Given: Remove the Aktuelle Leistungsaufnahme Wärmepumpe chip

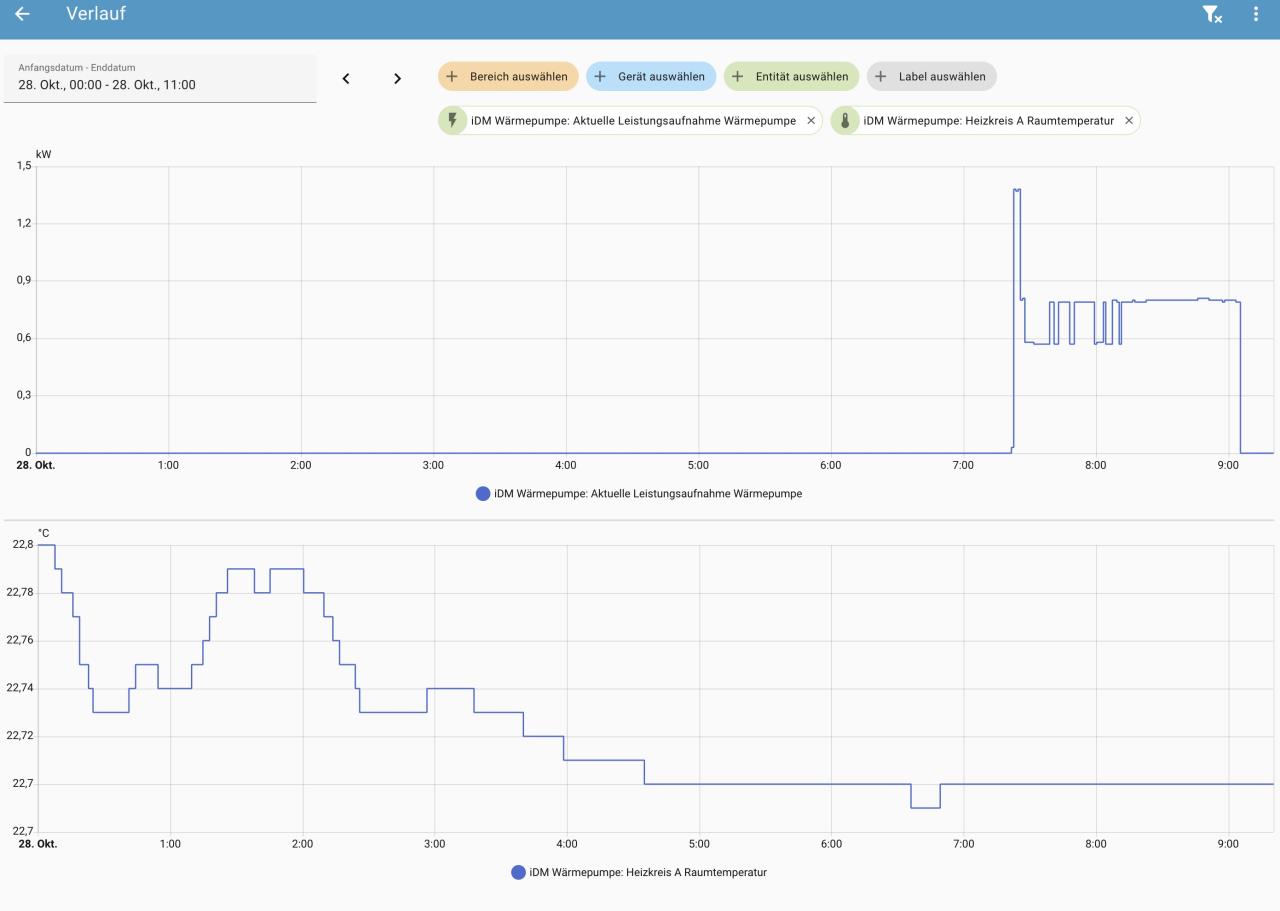Looking at the screenshot, I should coord(811,121).
